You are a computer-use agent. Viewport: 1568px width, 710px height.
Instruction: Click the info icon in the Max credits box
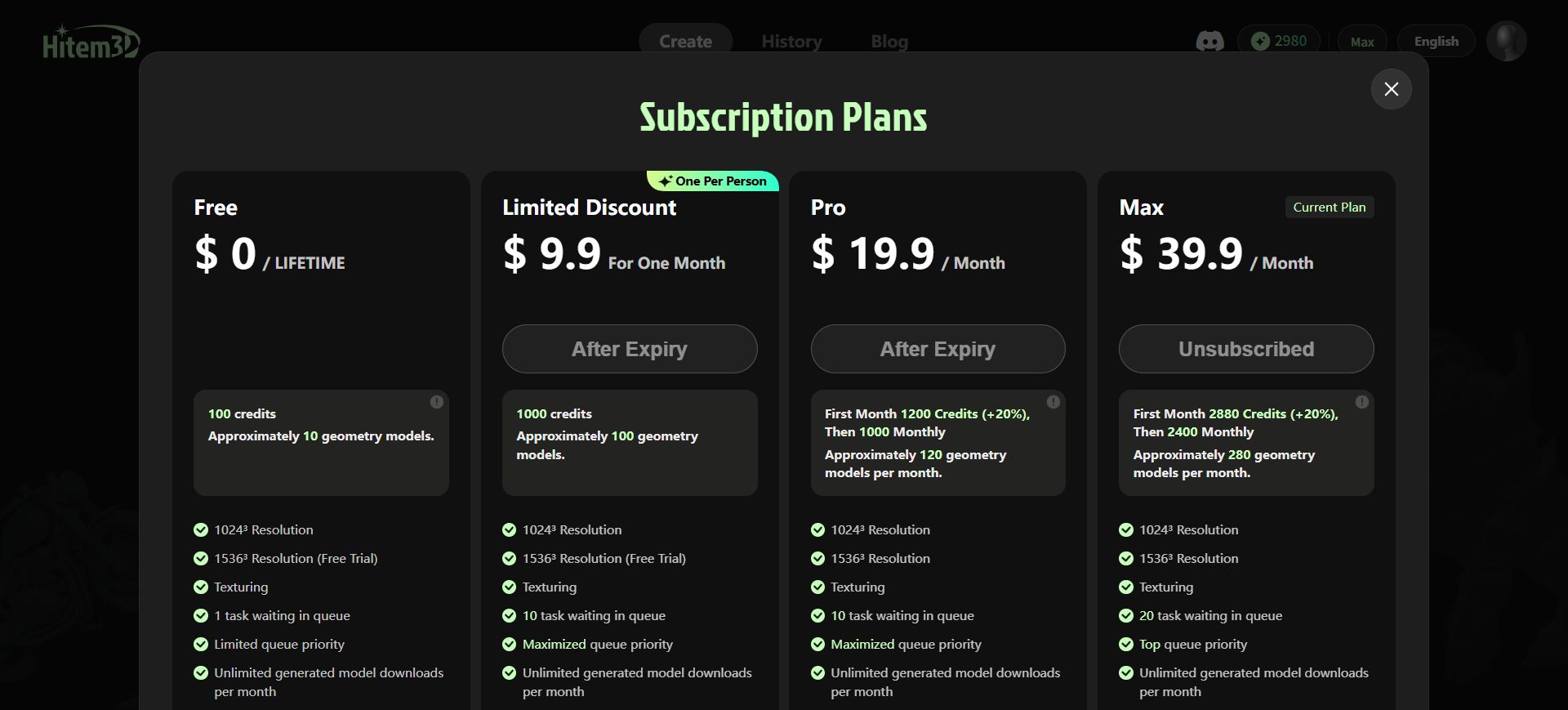[x=1362, y=402]
